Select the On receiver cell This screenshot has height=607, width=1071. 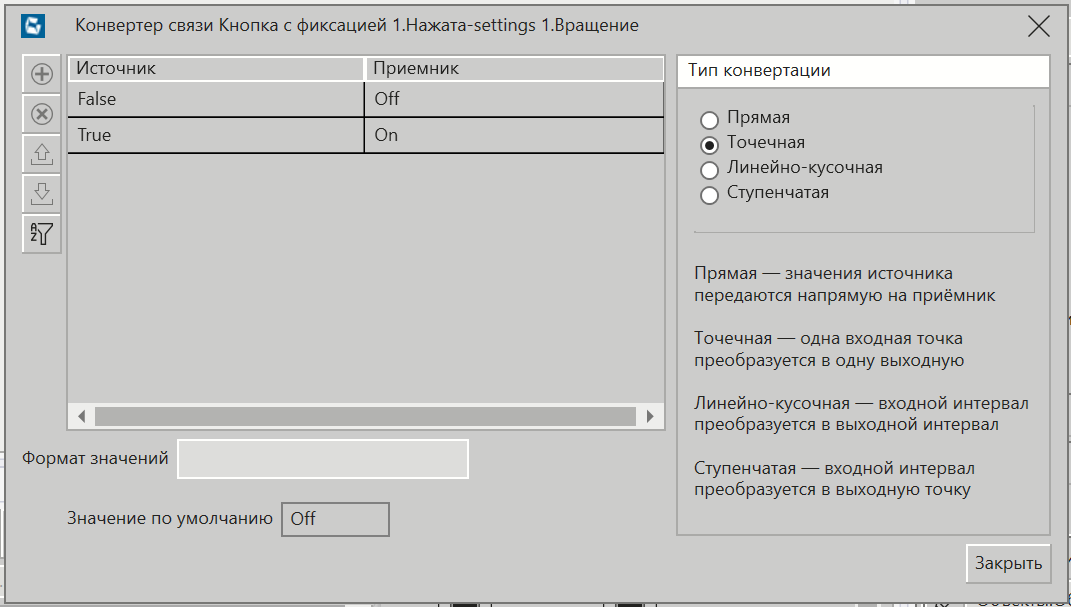[513, 136]
